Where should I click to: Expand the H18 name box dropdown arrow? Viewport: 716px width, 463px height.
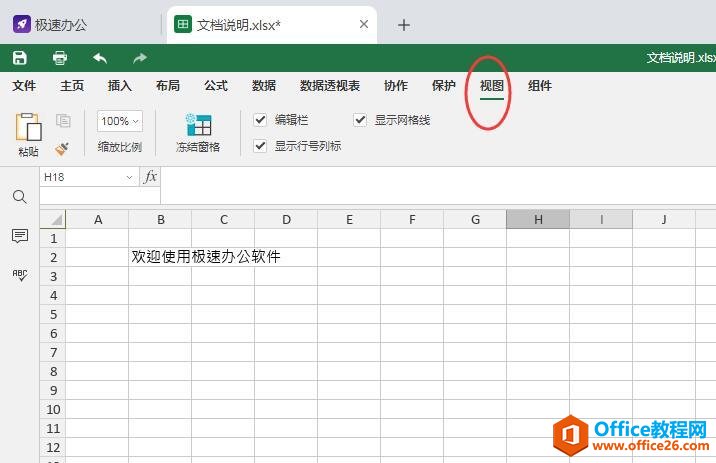tap(129, 177)
